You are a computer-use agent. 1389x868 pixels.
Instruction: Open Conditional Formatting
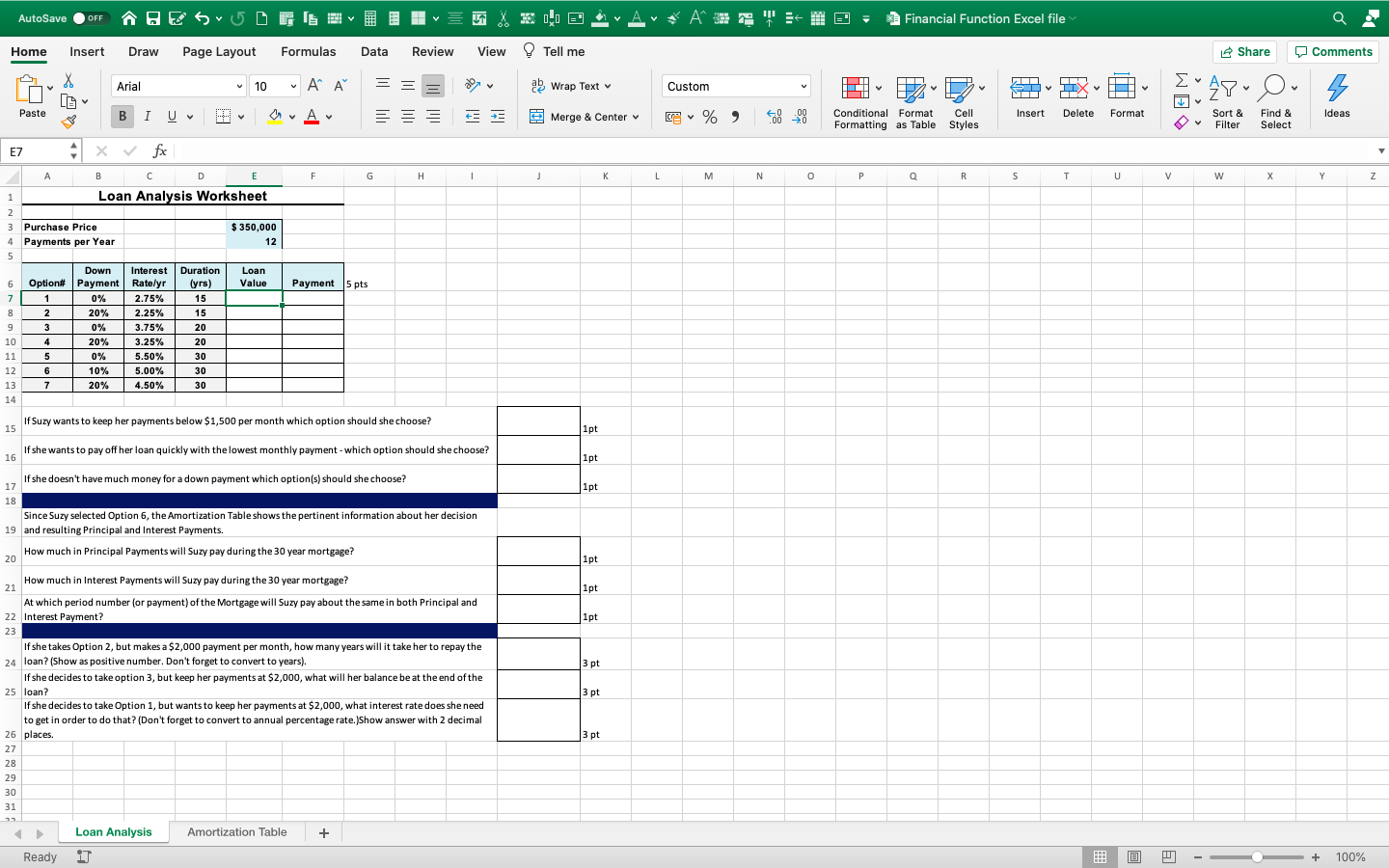point(859,100)
